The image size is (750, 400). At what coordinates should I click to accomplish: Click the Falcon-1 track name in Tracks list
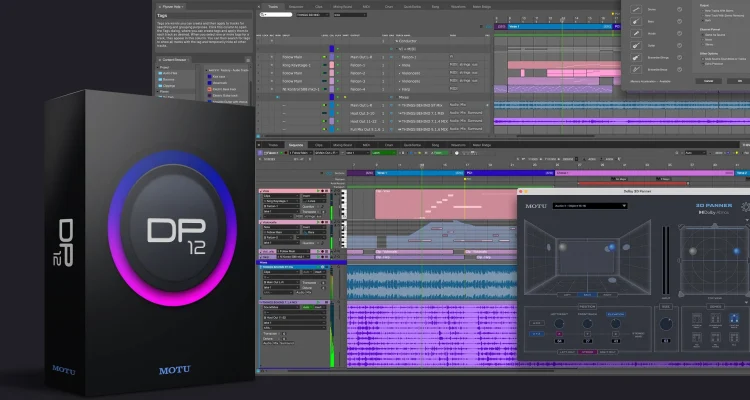coord(409,57)
